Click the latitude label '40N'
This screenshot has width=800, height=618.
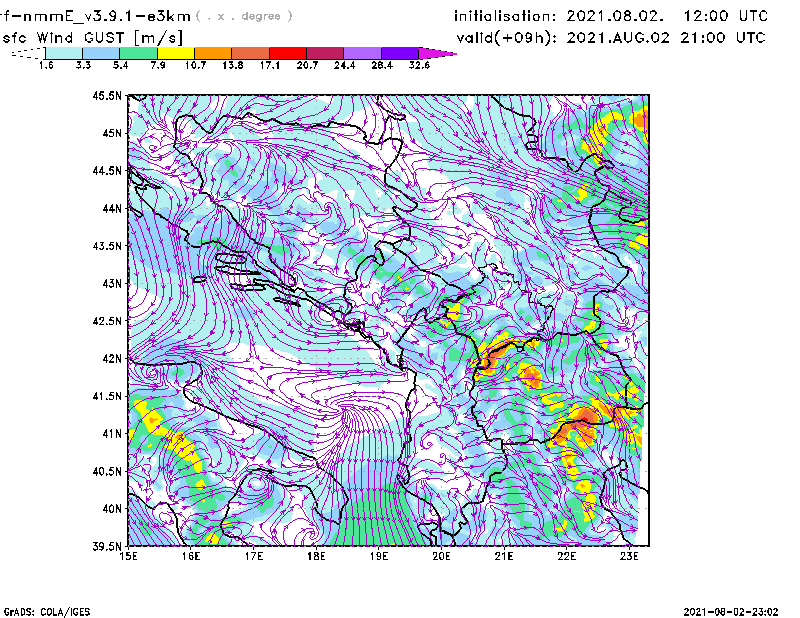[x=112, y=509]
